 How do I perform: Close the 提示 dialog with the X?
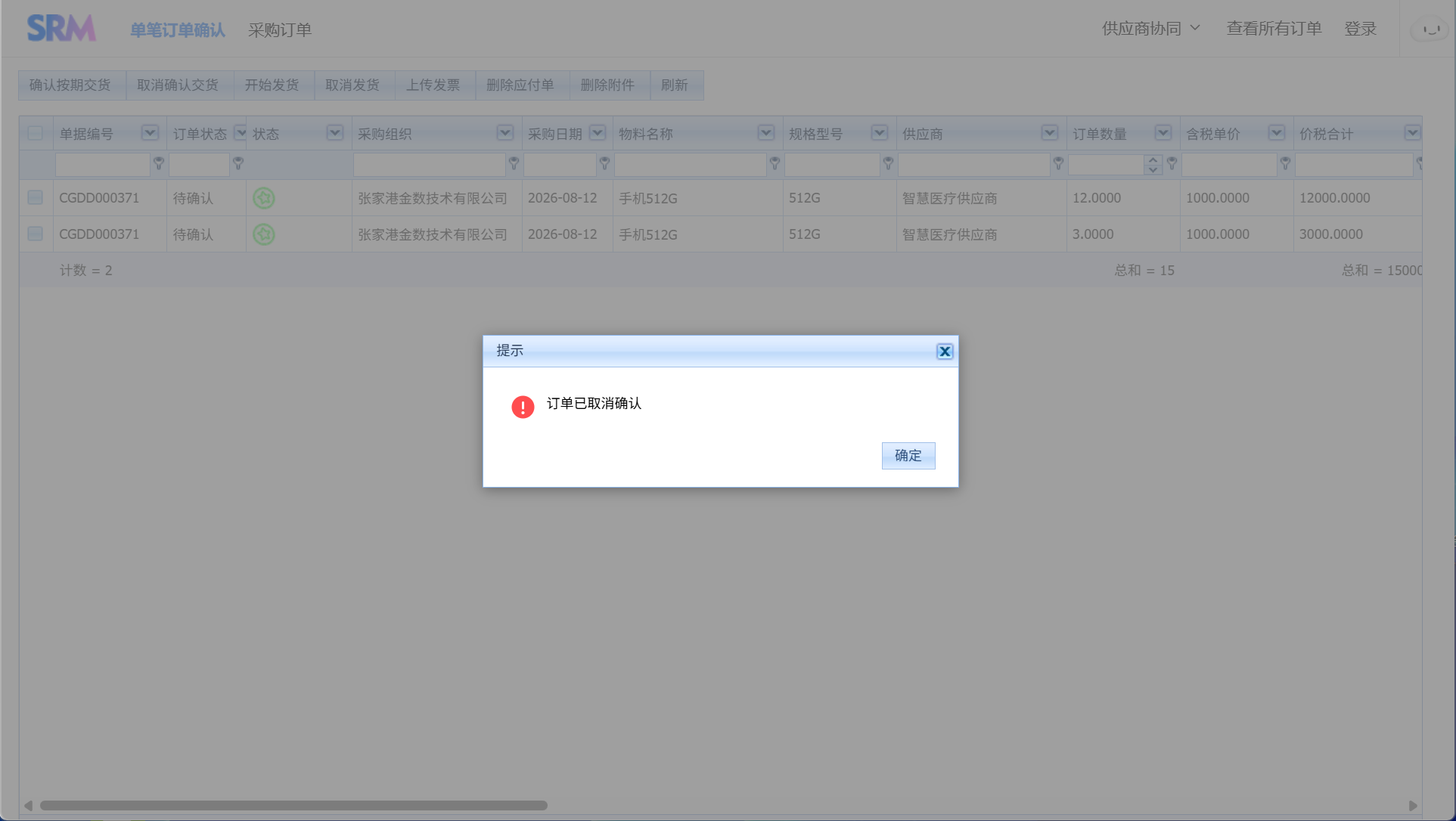pos(945,352)
